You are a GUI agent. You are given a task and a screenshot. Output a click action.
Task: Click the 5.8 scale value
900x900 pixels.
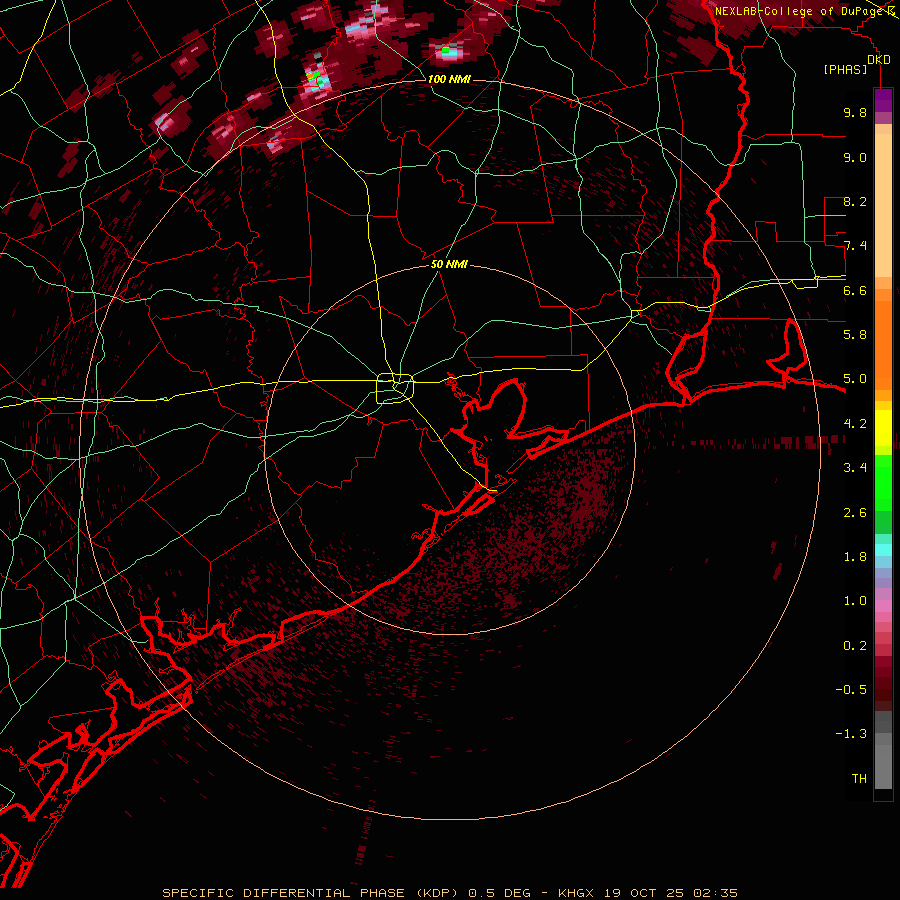(855, 335)
